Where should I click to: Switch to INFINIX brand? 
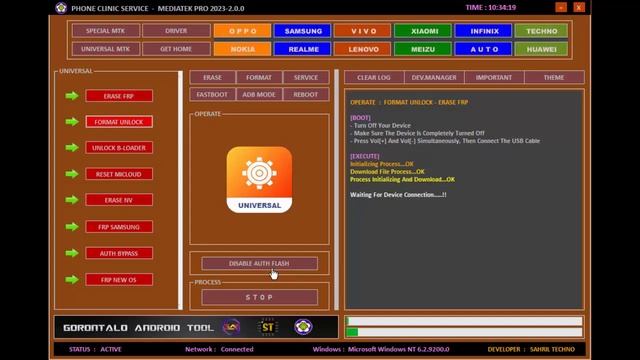pyautogui.click(x=483, y=31)
